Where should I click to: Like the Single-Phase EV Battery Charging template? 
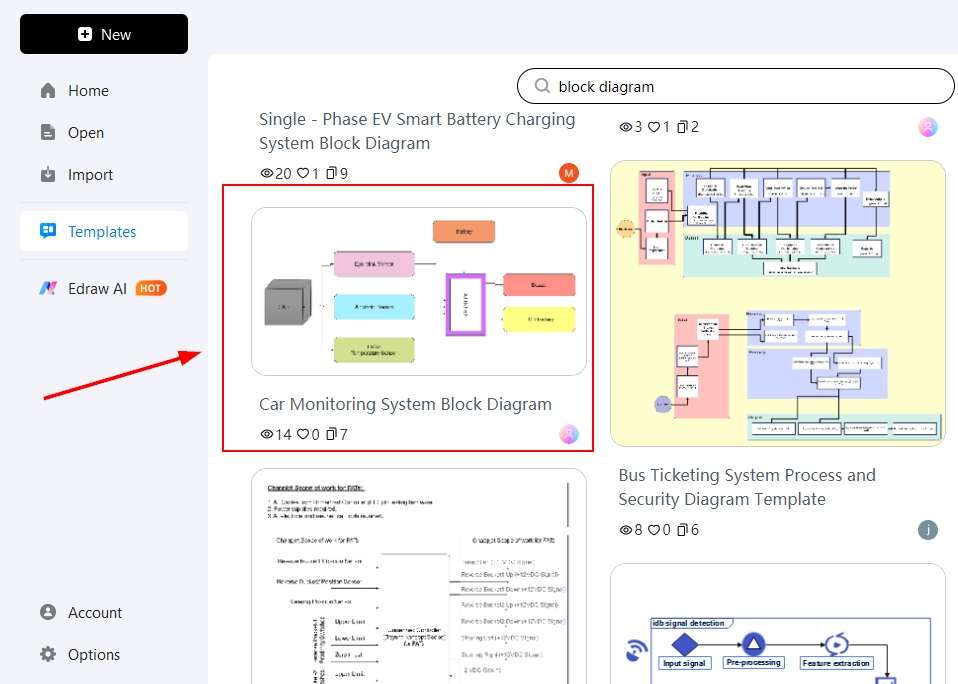(x=303, y=173)
